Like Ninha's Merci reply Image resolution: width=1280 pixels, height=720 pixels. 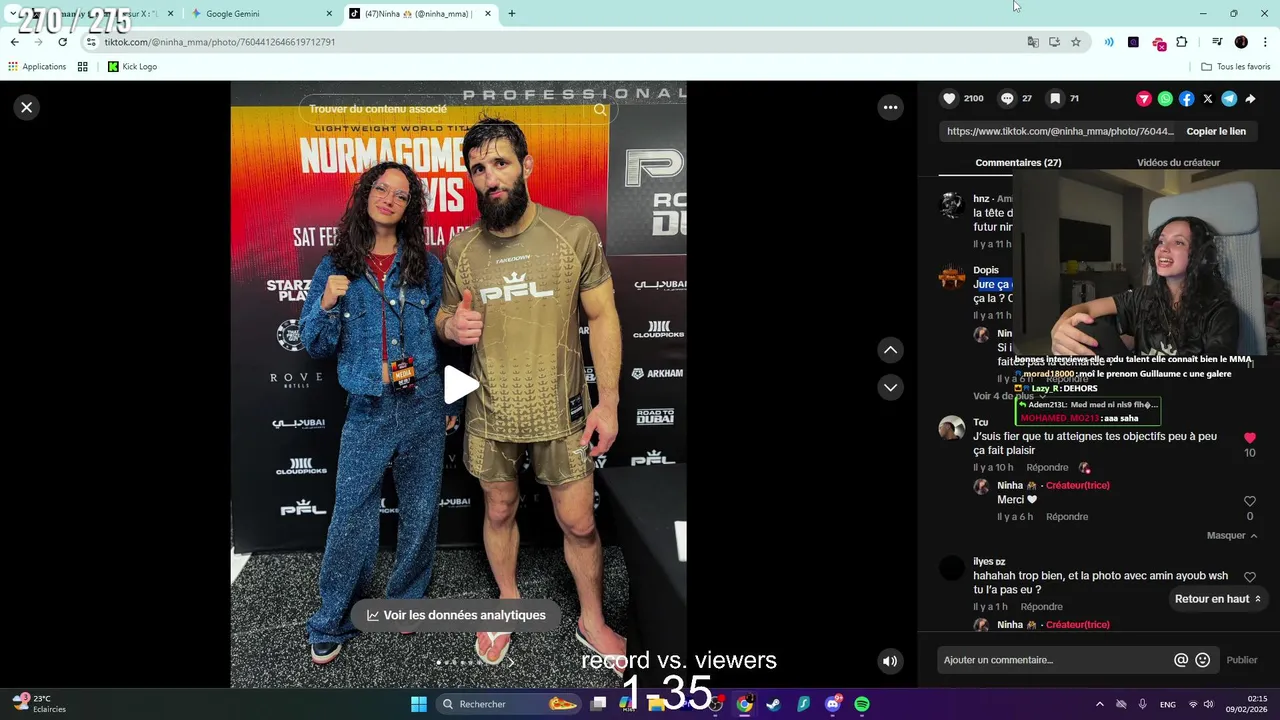[1249, 501]
